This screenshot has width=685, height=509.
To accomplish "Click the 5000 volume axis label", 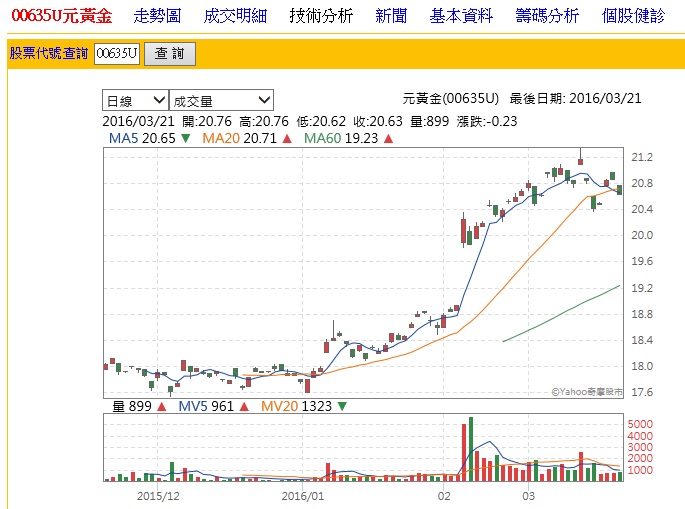I will (640, 424).
